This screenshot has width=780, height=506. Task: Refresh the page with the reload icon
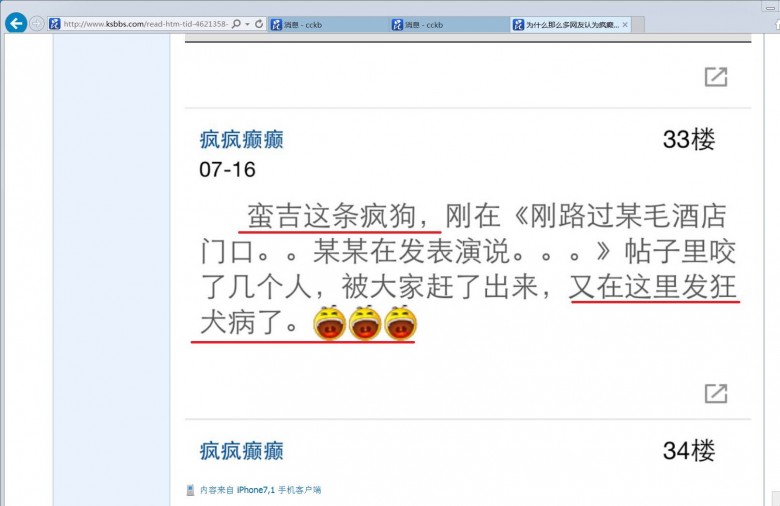click(x=259, y=24)
